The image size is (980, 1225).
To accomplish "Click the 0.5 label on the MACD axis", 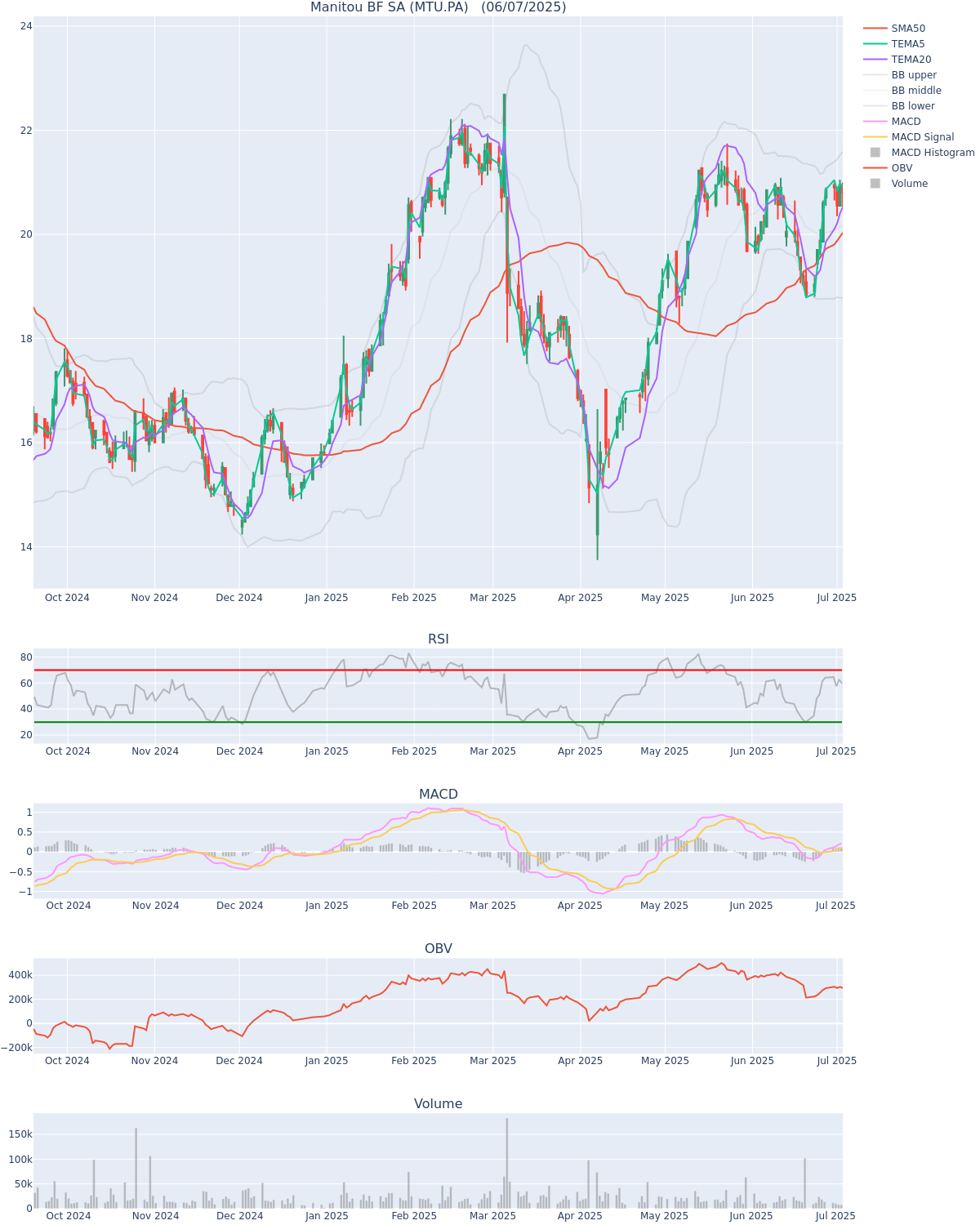I will tap(24, 832).
